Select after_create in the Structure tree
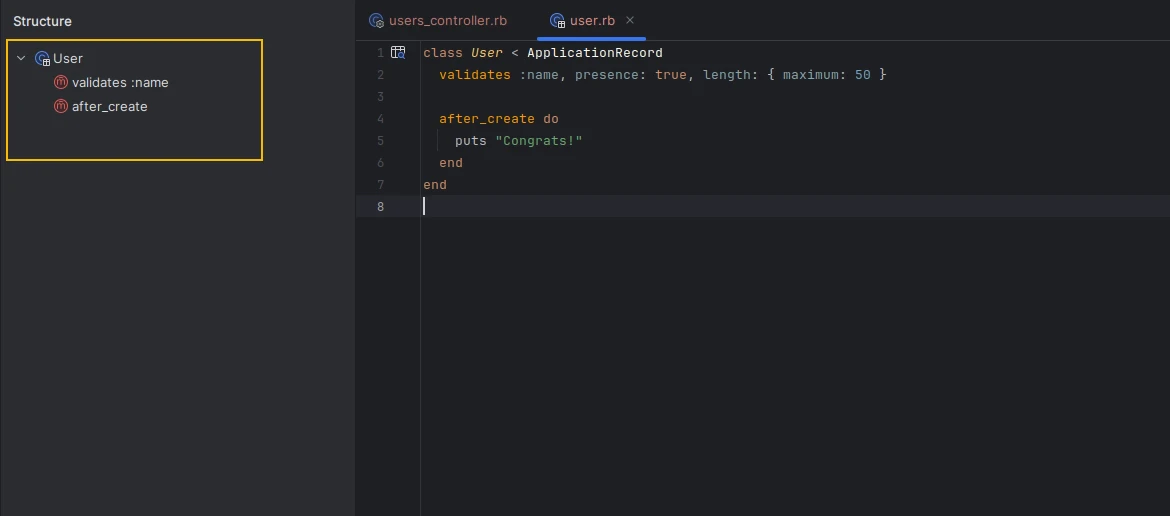The width and height of the screenshot is (1170, 516). coord(110,106)
